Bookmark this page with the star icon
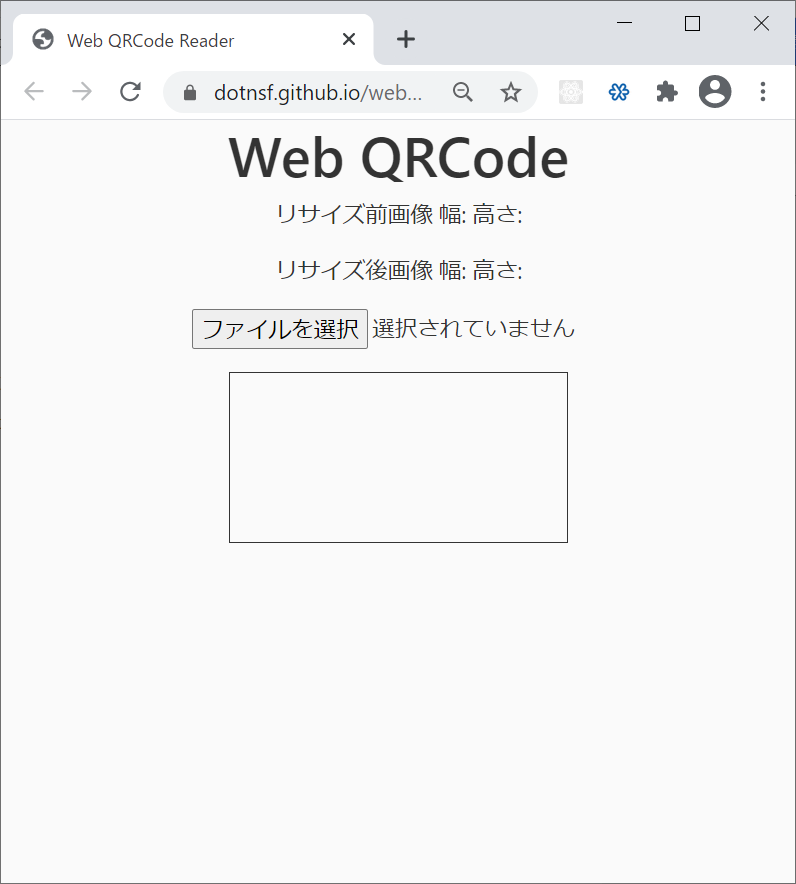Image resolution: width=796 pixels, height=884 pixels. pos(511,92)
